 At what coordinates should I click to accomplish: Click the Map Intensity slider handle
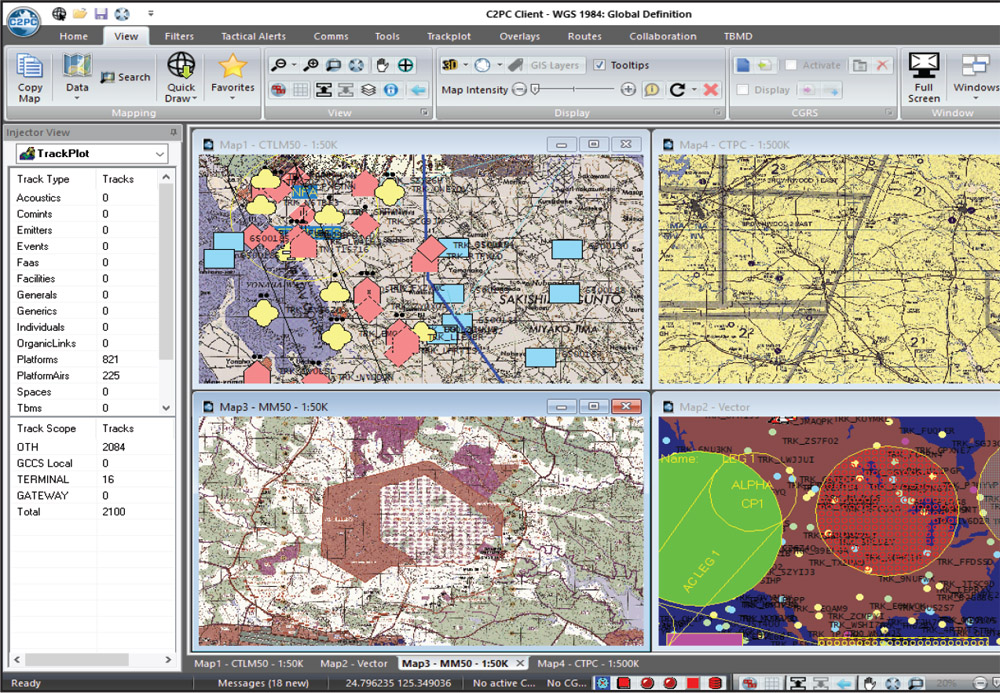(x=535, y=90)
